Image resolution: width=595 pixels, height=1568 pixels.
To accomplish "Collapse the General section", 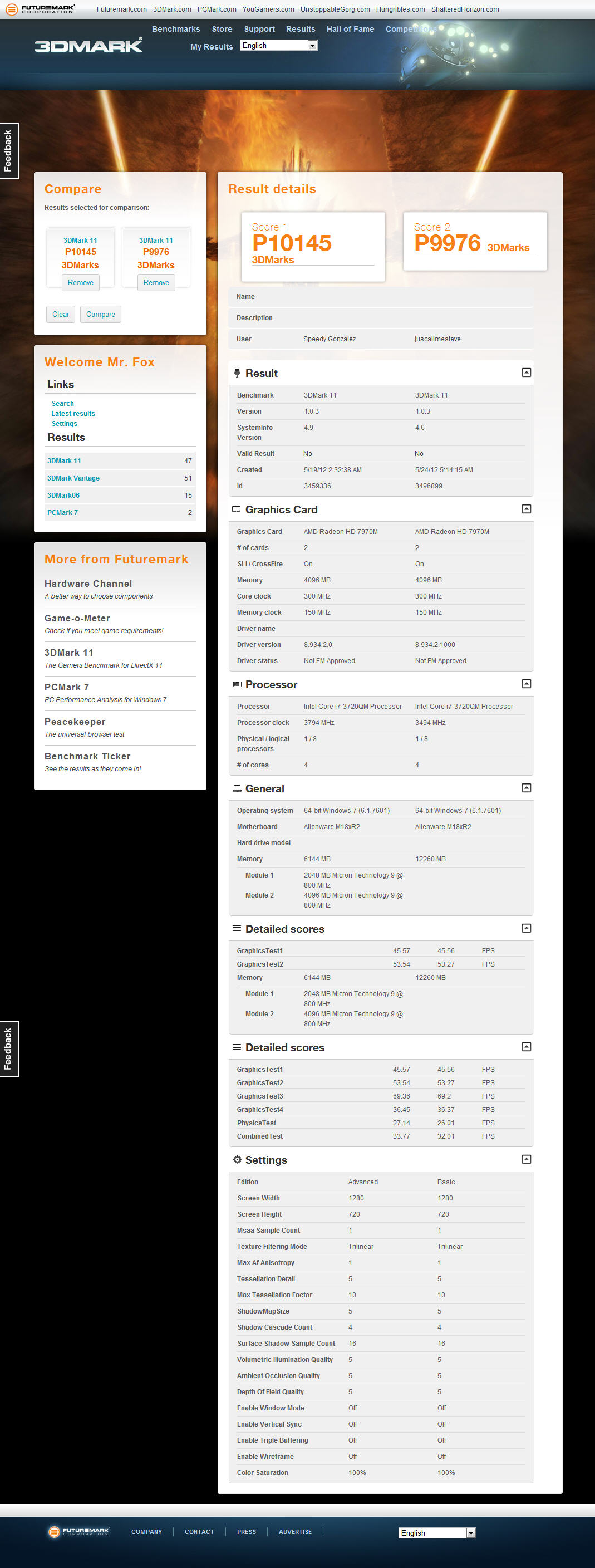I will click(x=527, y=788).
